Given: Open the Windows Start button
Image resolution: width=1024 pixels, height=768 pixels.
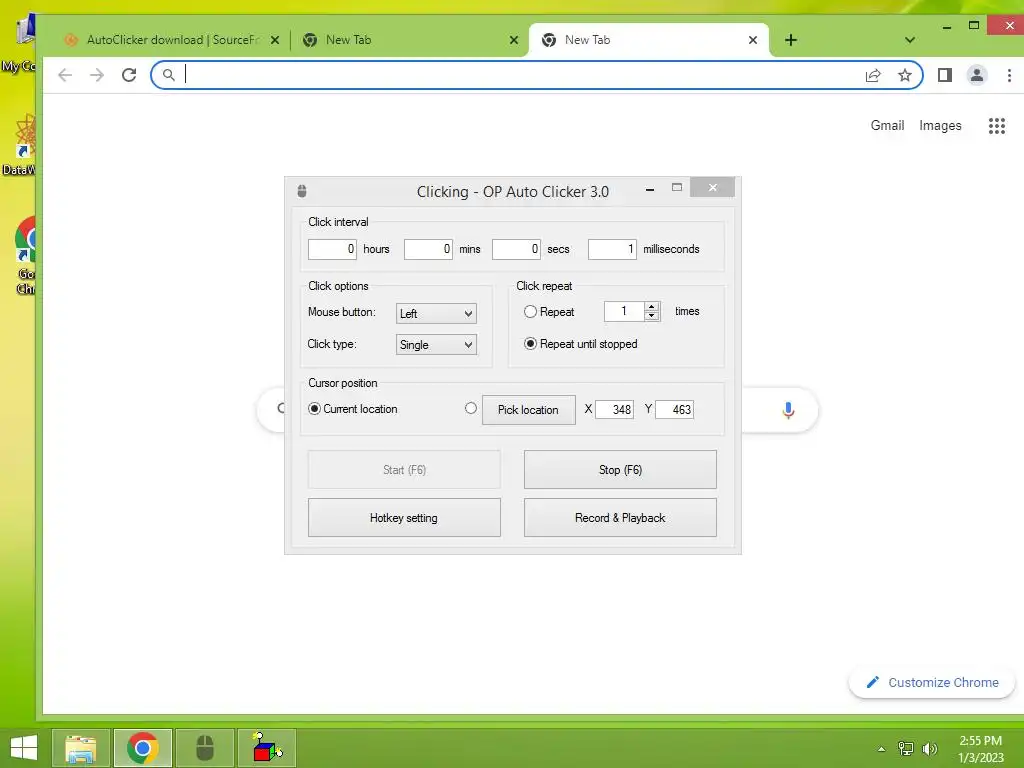Looking at the screenshot, I should tap(24, 748).
